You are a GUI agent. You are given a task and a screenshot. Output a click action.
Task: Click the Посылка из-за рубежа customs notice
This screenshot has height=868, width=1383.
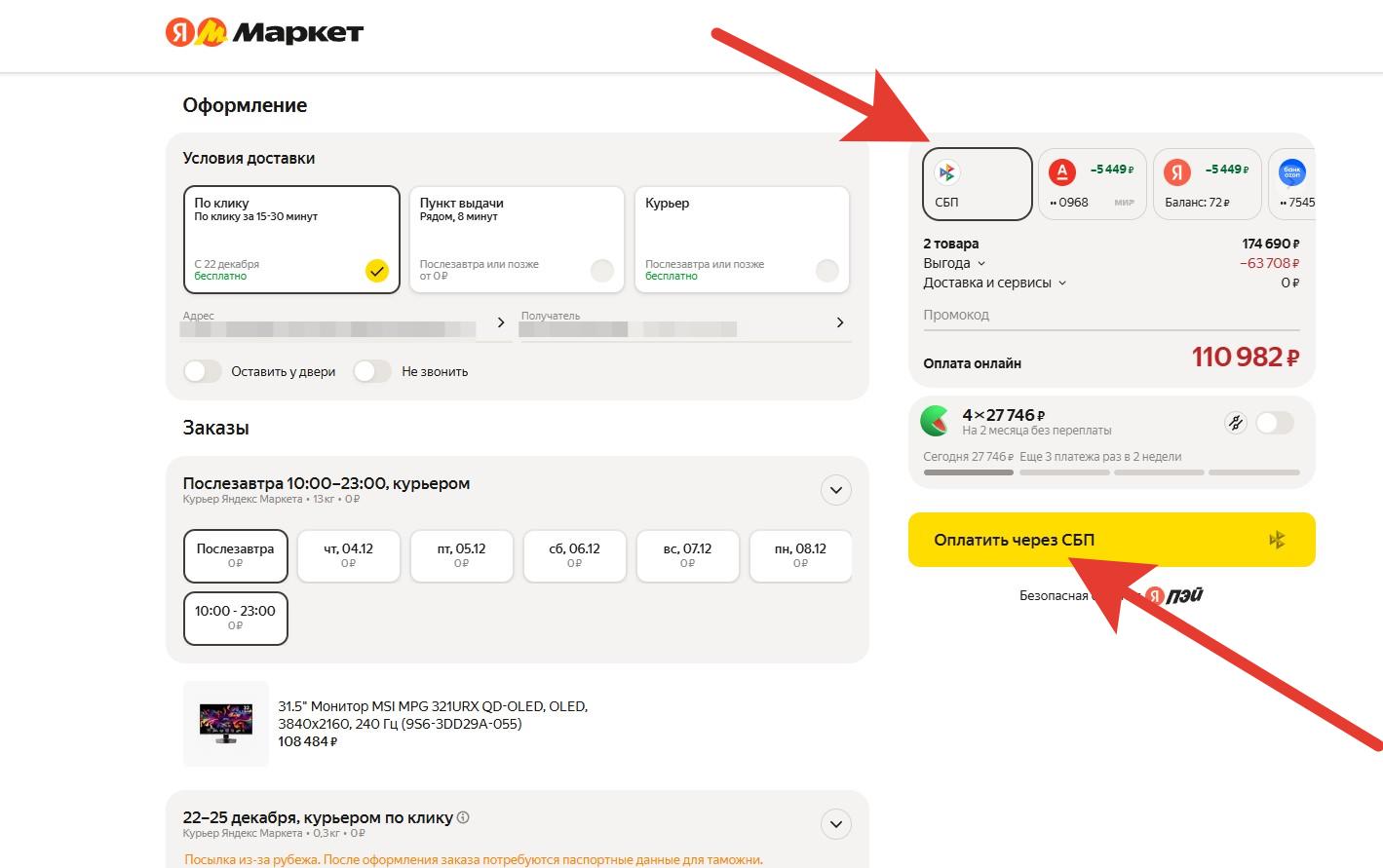pos(474,860)
